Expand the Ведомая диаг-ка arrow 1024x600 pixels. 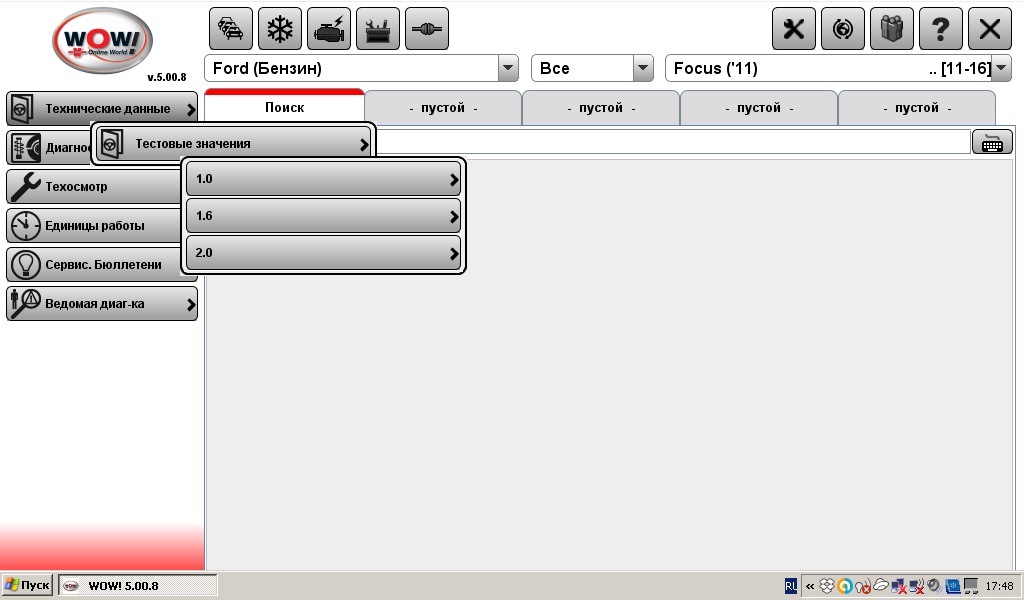[x=191, y=304]
